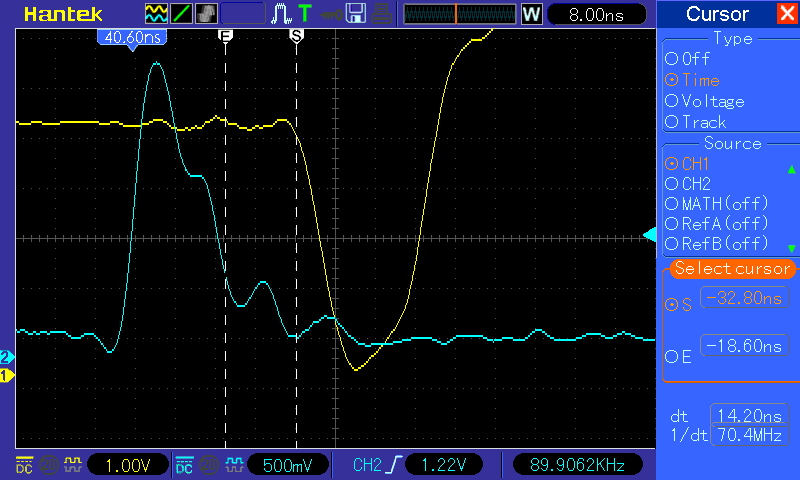Click CH1 DC coupling icon
Image resolution: width=800 pixels, height=480 pixels.
click(24, 465)
